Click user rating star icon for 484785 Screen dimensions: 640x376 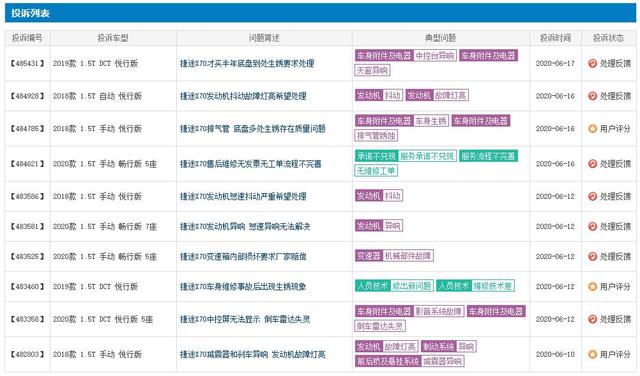coord(592,129)
